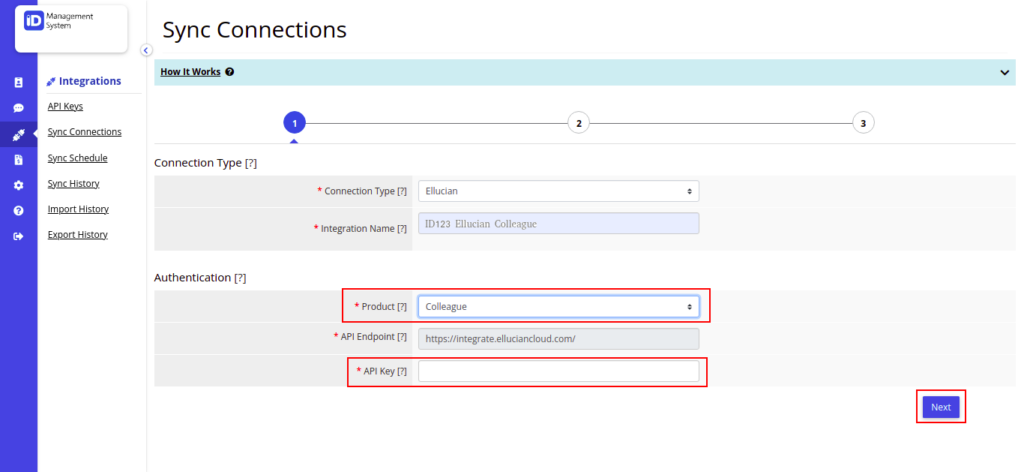Select the plug integrations sidebar icon
This screenshot has height=472, width=1024.
point(18,135)
